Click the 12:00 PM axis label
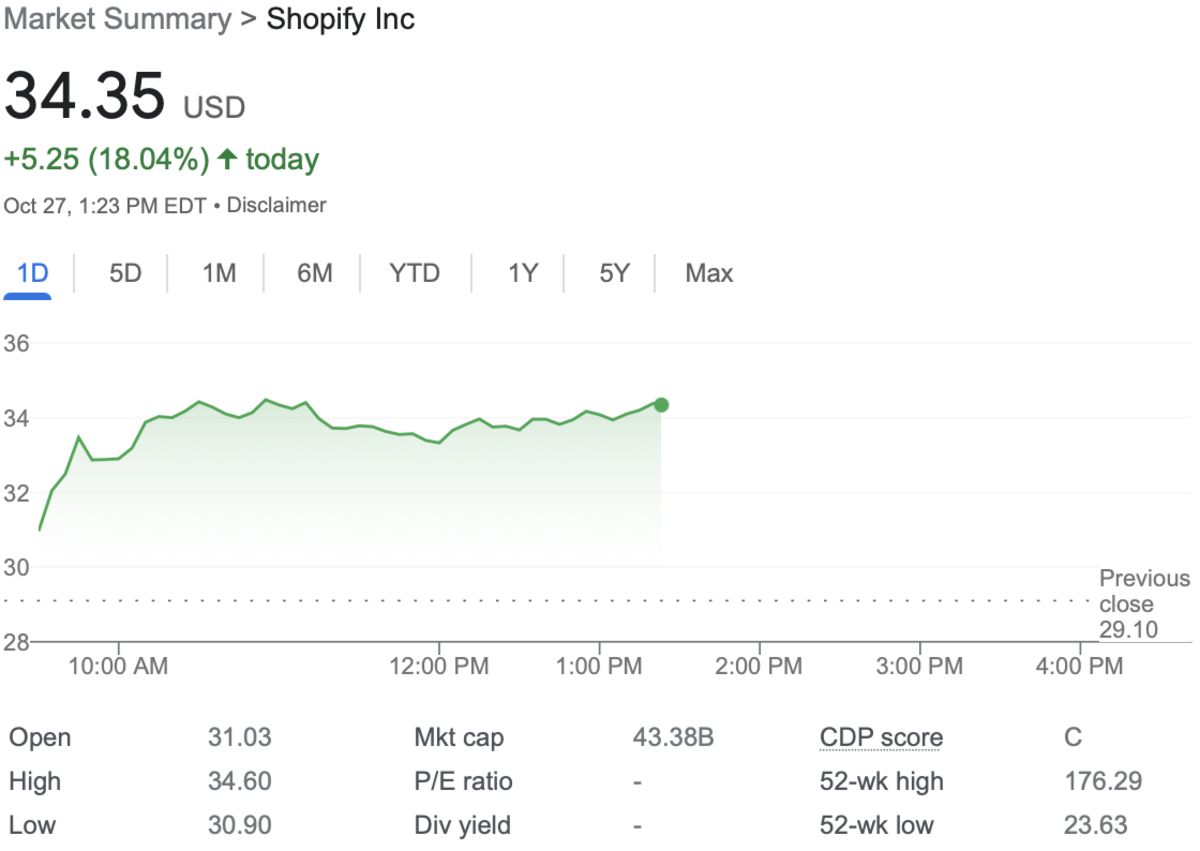Screen dimensions: 1200x851 click(x=439, y=666)
